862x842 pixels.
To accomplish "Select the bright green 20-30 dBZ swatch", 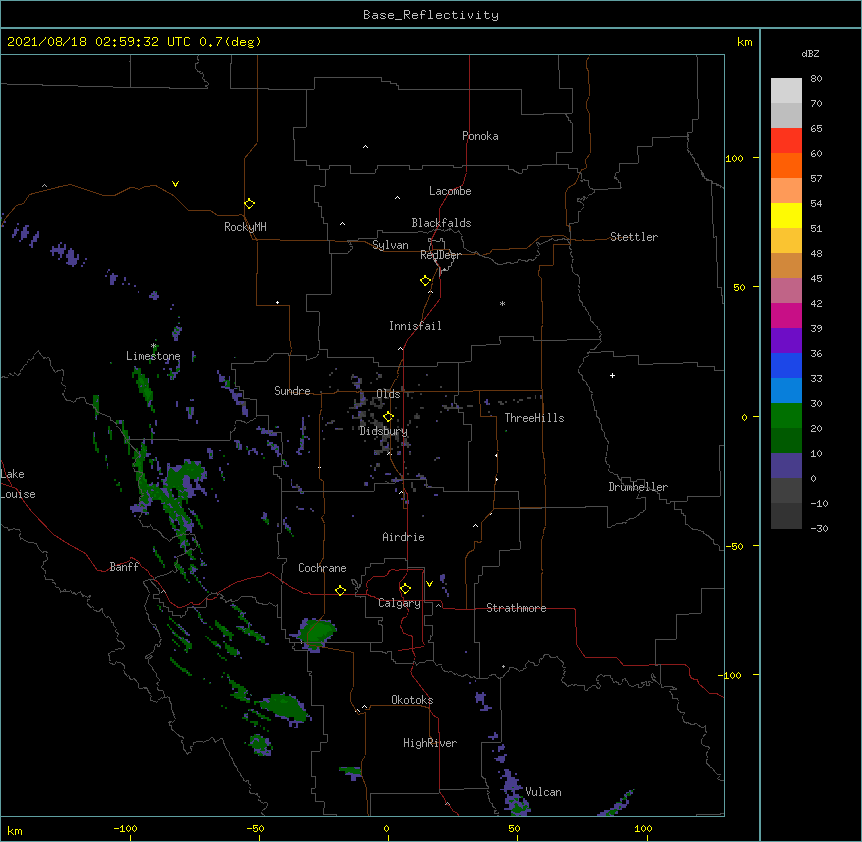I will 786,416.
